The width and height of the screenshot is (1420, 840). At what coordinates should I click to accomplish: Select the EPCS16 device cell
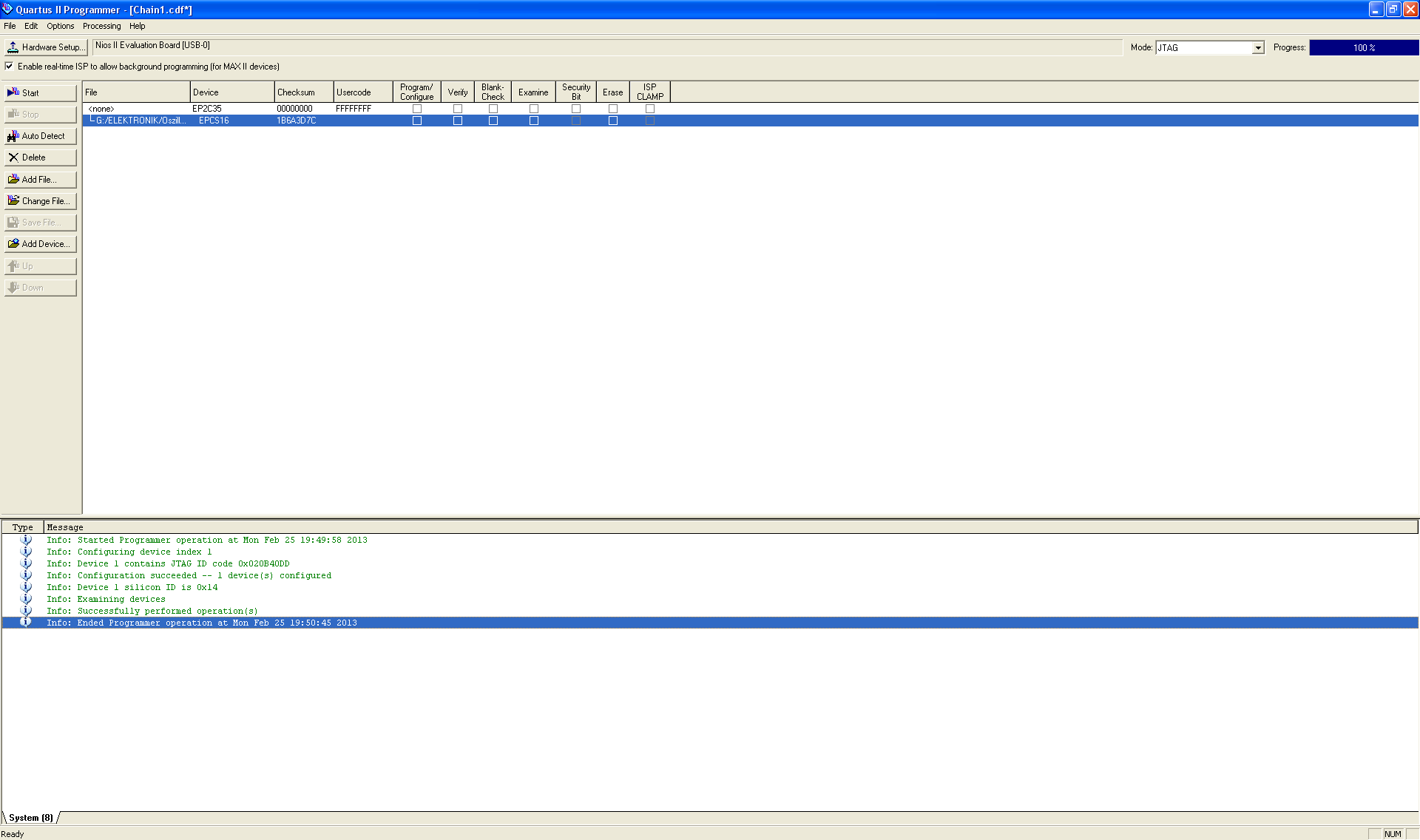[214, 121]
